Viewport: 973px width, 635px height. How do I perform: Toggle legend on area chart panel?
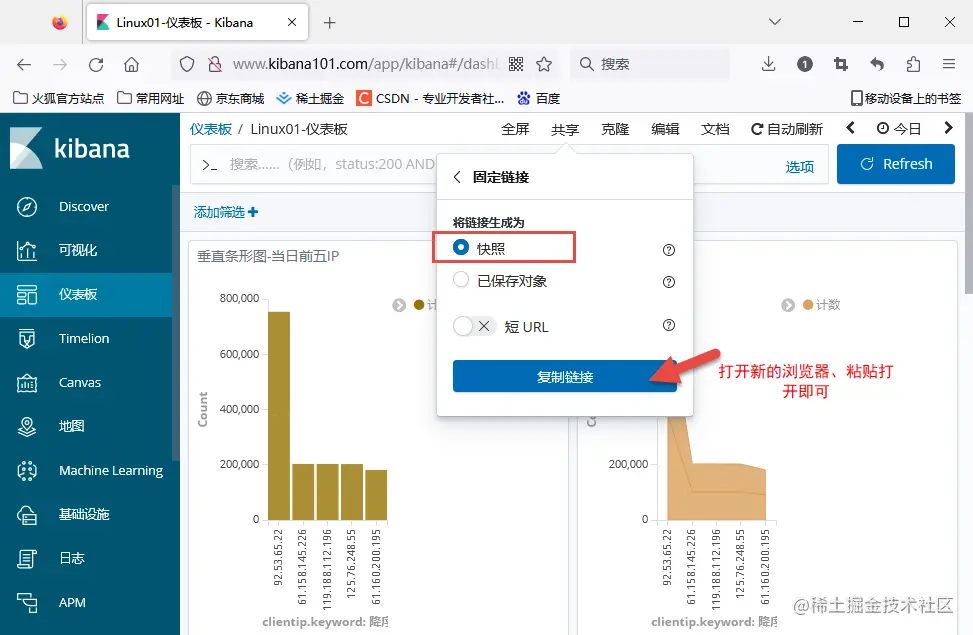tap(788, 305)
